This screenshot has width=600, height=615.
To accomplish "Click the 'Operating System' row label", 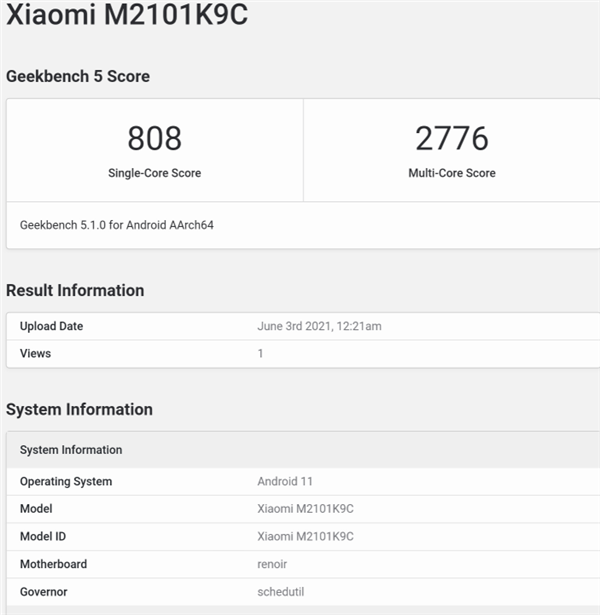I will click(x=66, y=482).
